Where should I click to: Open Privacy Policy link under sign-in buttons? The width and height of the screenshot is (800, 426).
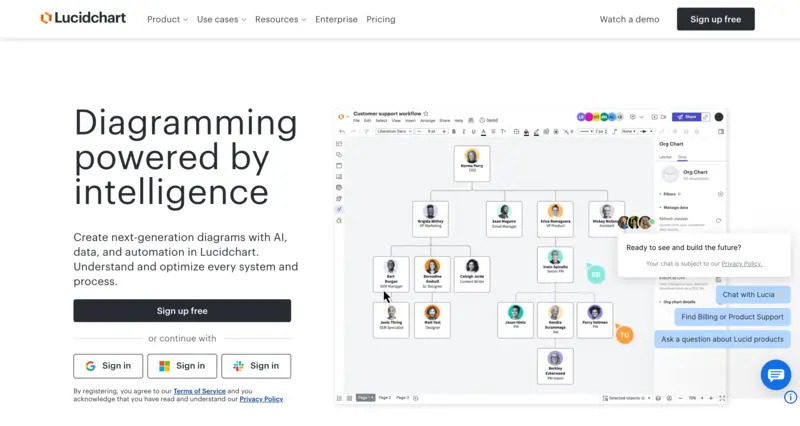point(261,399)
